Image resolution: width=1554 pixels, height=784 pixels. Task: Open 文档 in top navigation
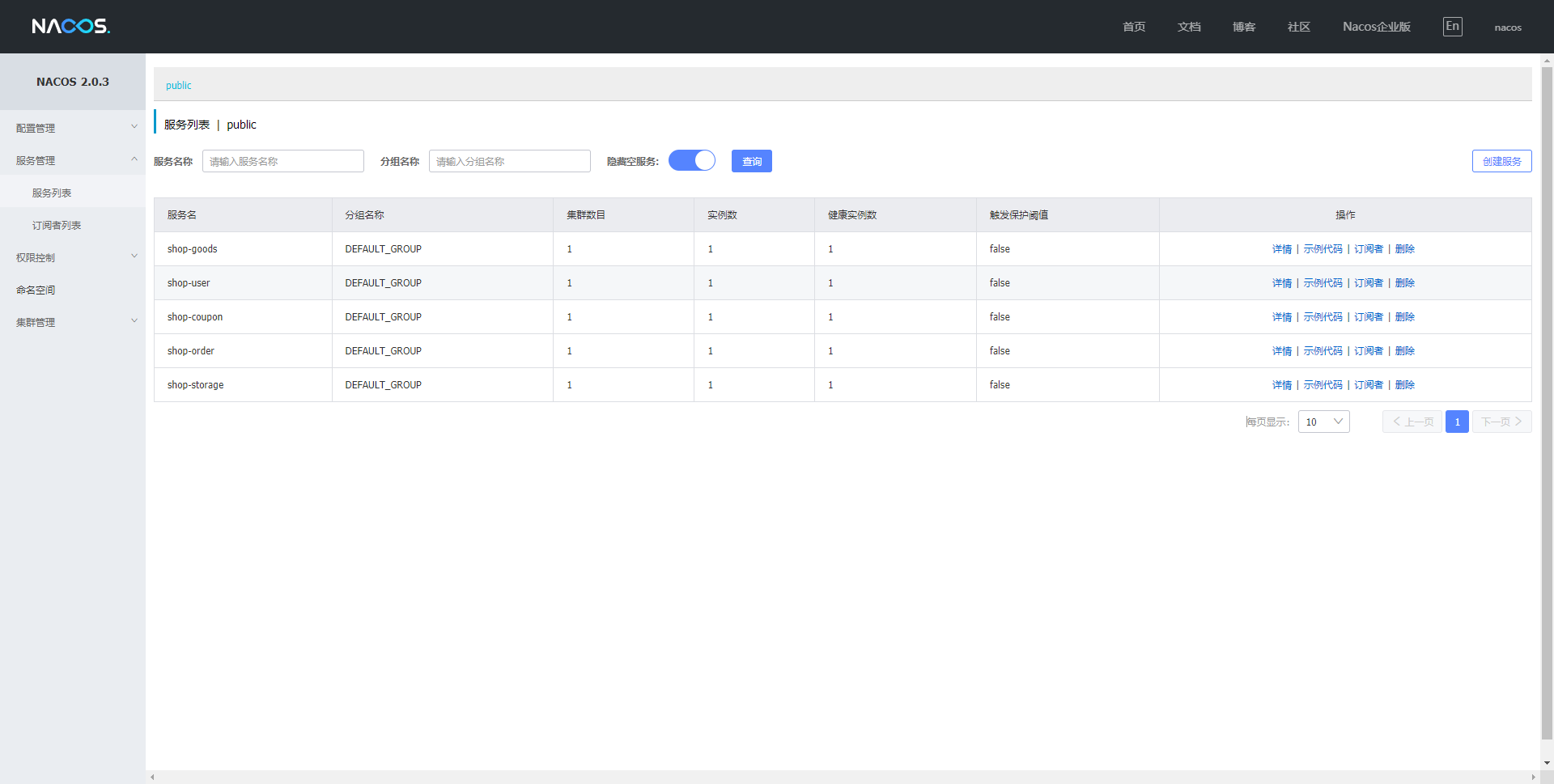pos(1189,27)
